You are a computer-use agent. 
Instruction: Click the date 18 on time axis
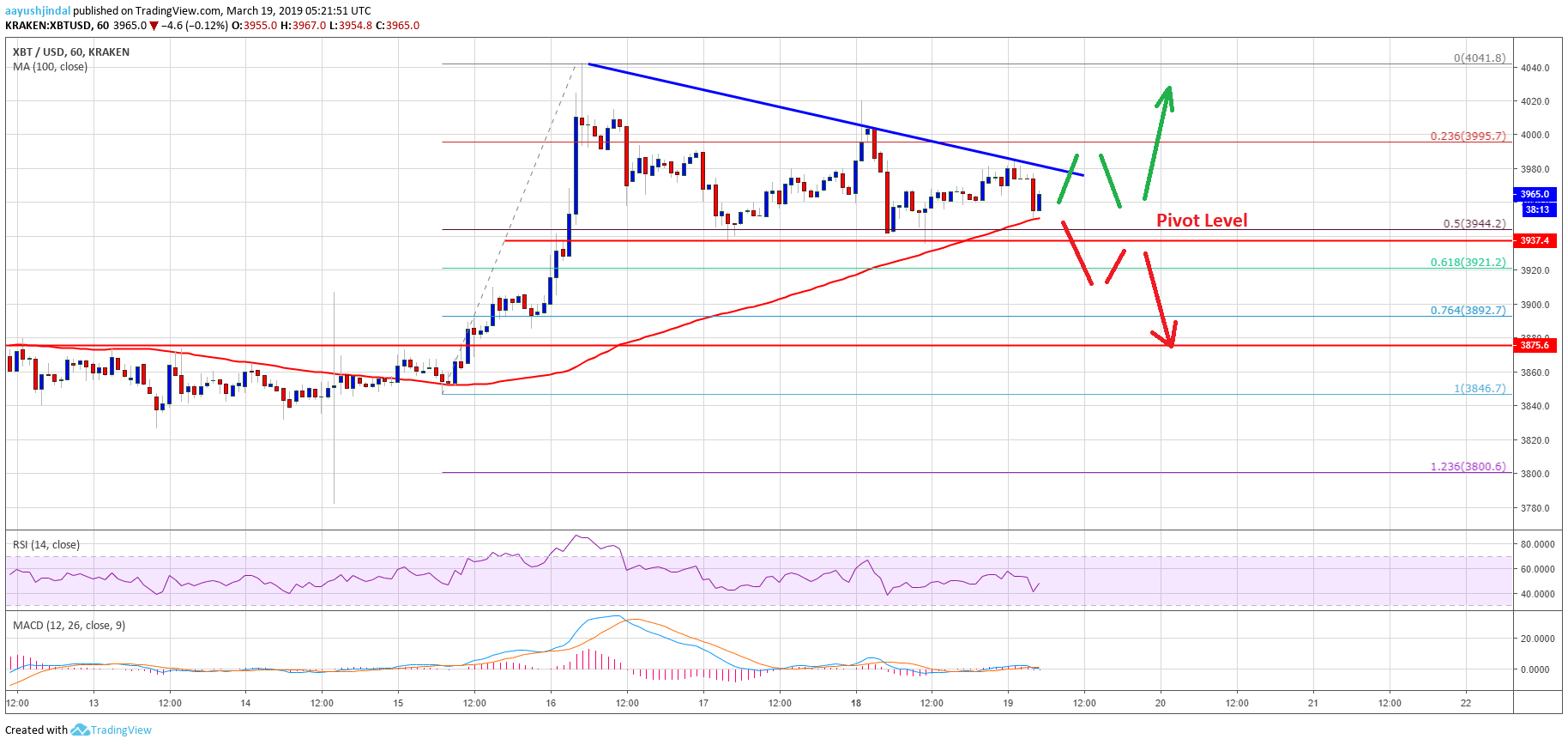[x=856, y=704]
